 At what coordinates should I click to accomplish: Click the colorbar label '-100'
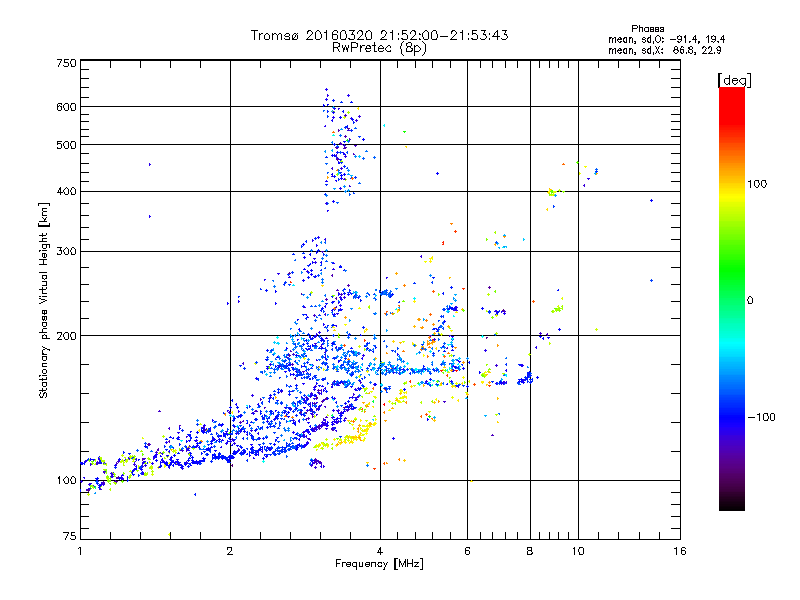click(761, 417)
